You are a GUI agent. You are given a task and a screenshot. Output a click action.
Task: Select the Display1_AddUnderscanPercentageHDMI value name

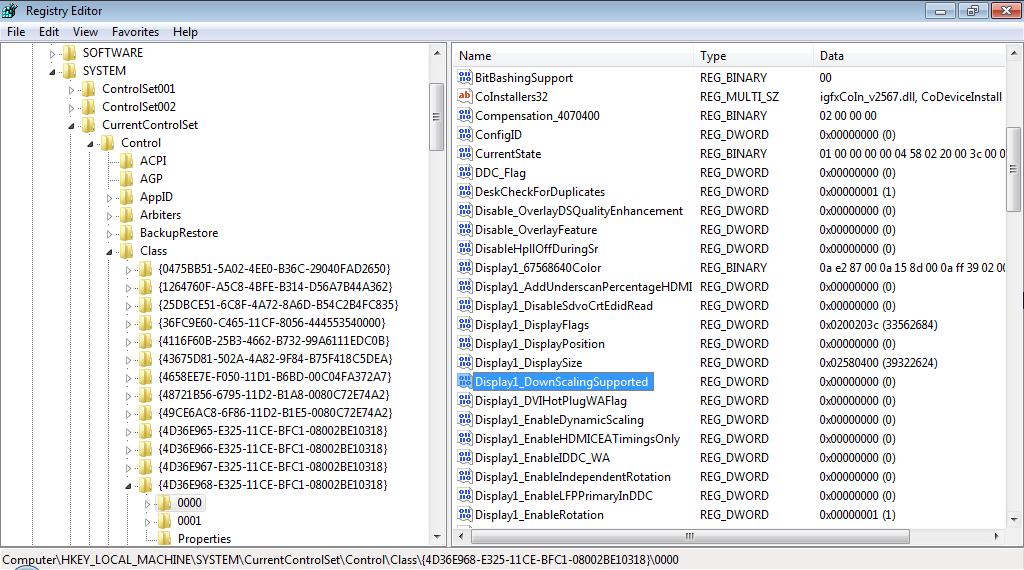(x=583, y=287)
